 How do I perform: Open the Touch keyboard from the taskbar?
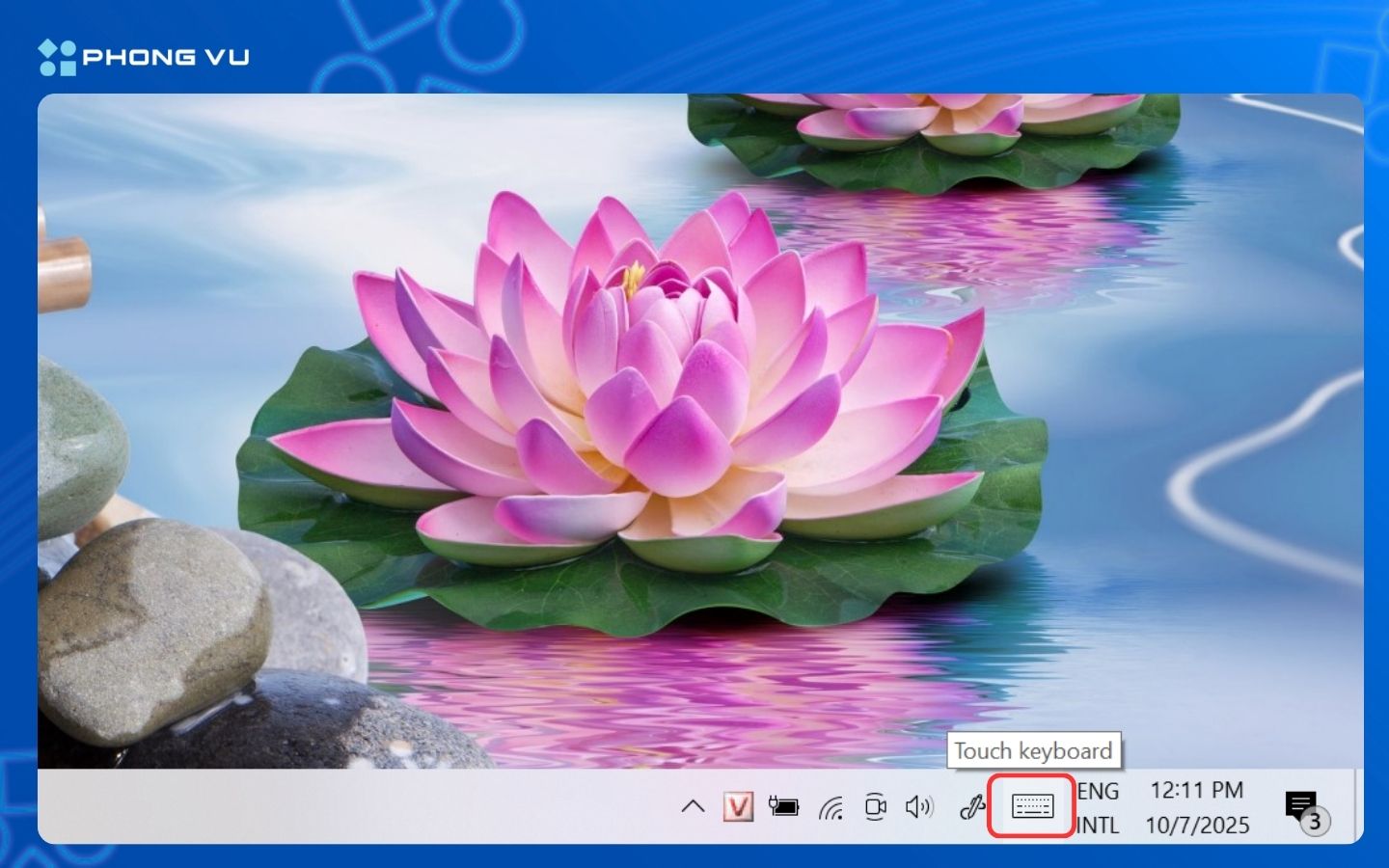point(1032,805)
